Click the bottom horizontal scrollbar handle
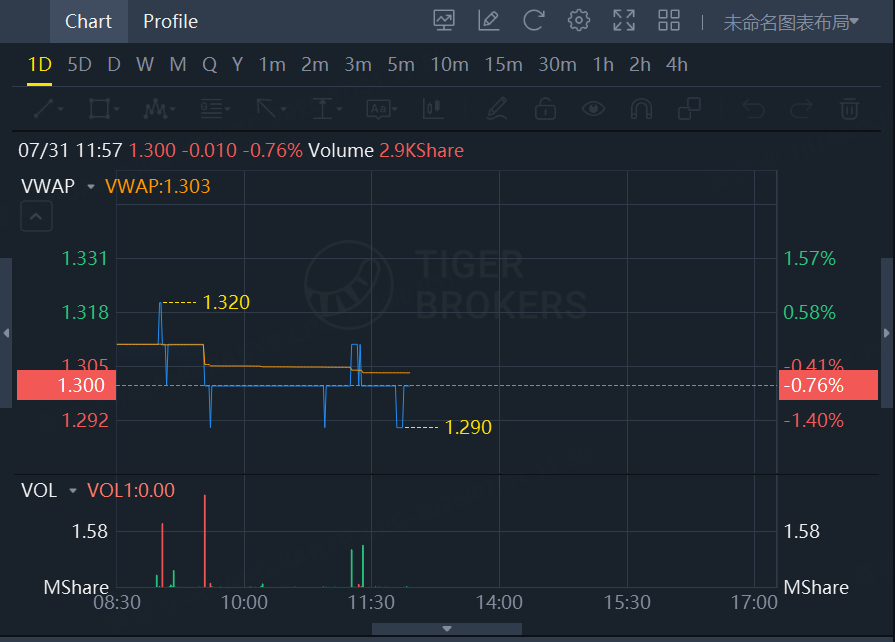Image resolution: width=895 pixels, height=642 pixels. [446, 629]
